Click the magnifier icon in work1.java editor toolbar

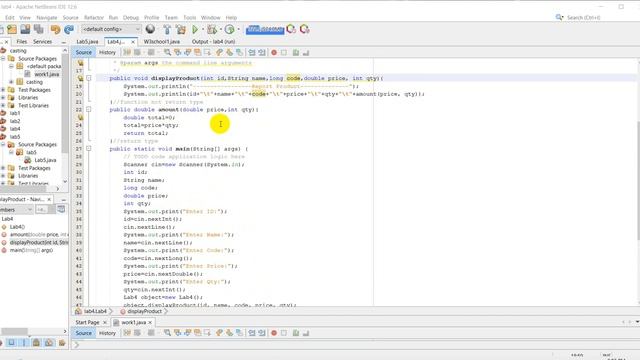coord(167,333)
